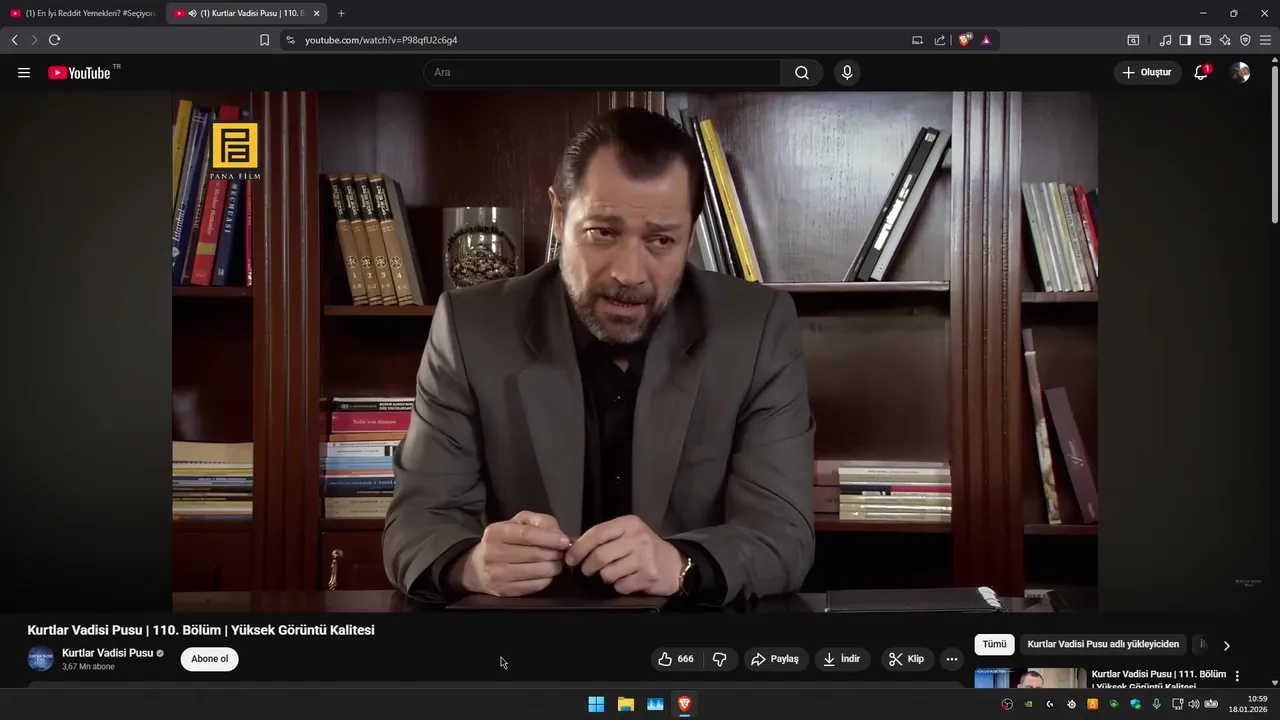This screenshot has width=1280, height=720.
Task: Toggle the browser sidebar panel icon
Action: (1185, 40)
